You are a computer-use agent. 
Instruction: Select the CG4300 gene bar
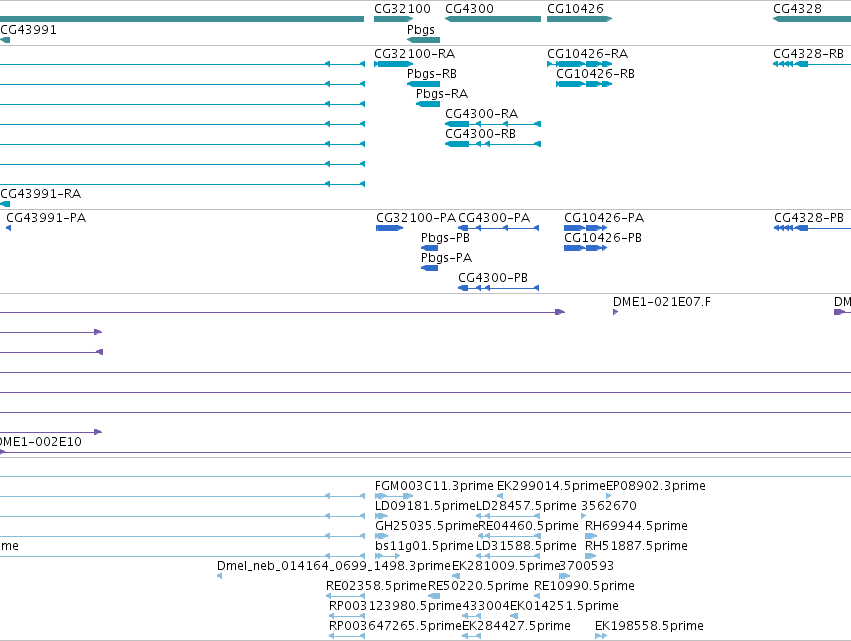point(493,19)
